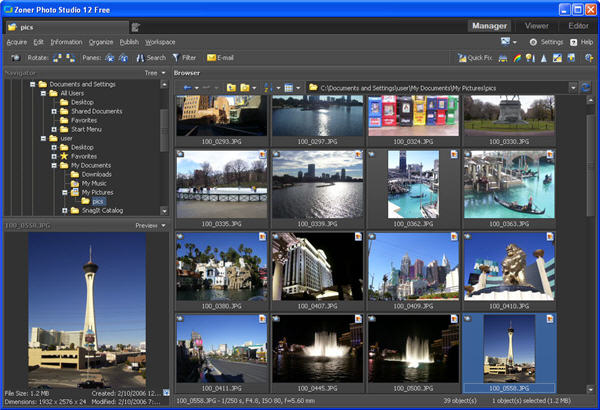Click the Search binoculars icon

(138, 58)
